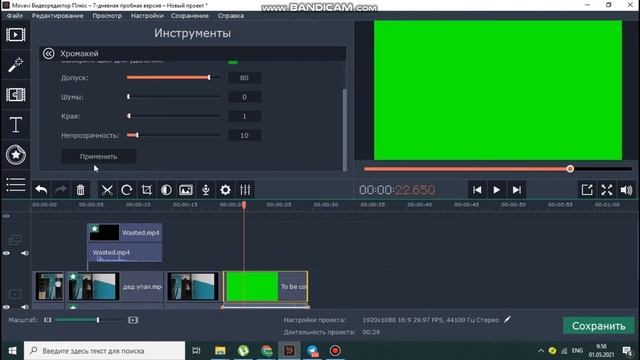This screenshot has width=640, height=360.
Task: Detach the preview window
Action: coord(587,190)
